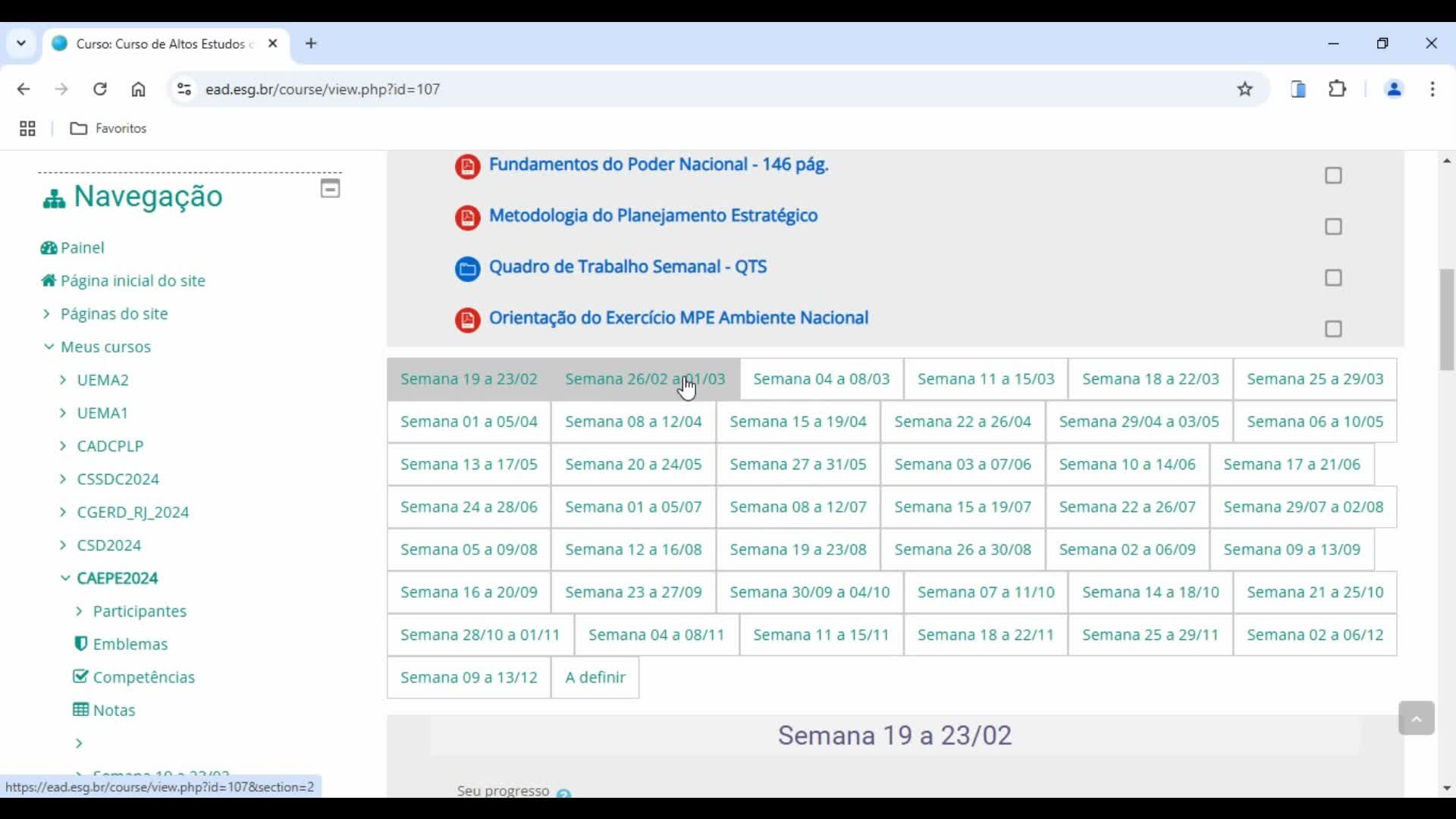Click the Orientação do Exercício MPE PDF icon
This screenshot has width=1456, height=819.
pyautogui.click(x=467, y=320)
